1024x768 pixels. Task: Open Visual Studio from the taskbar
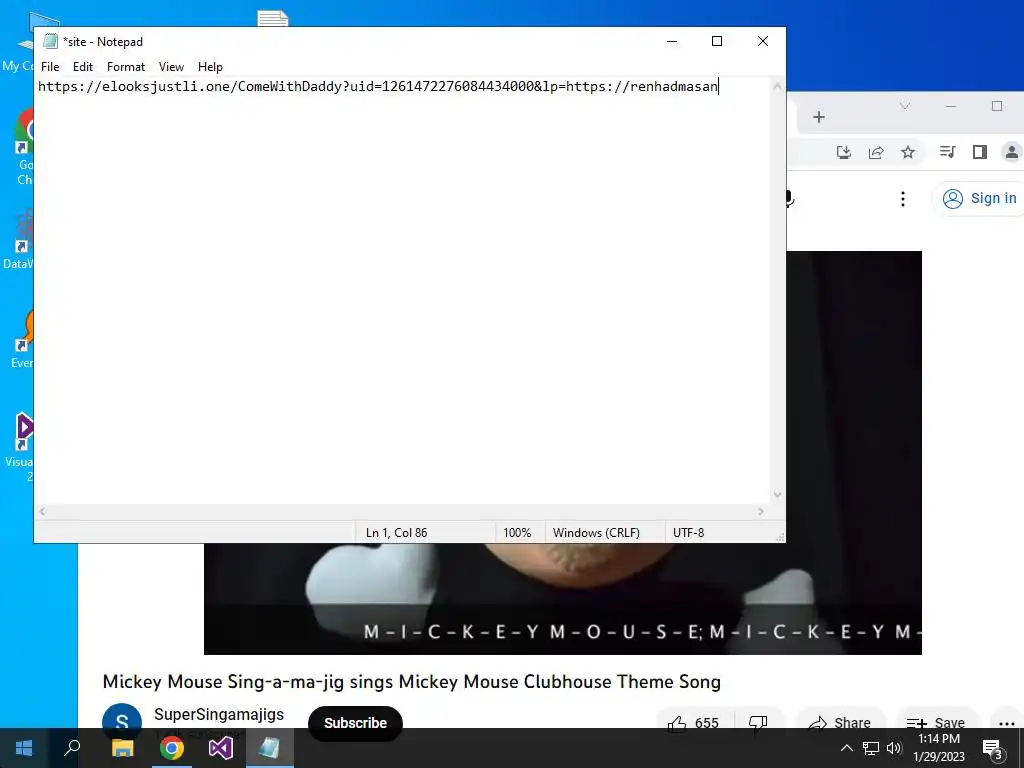pyautogui.click(x=220, y=748)
